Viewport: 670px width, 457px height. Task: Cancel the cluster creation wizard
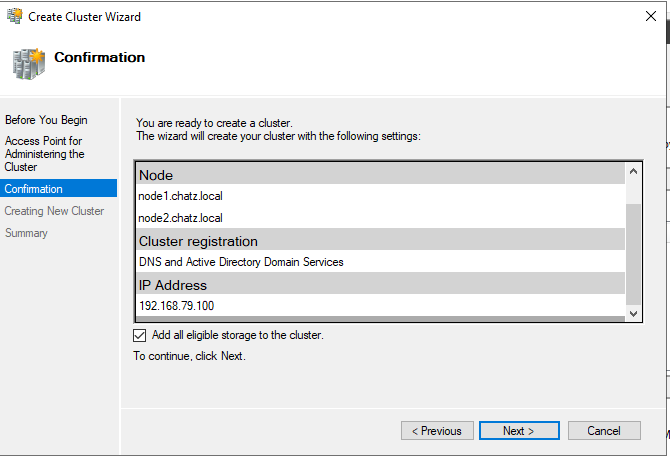(x=604, y=431)
